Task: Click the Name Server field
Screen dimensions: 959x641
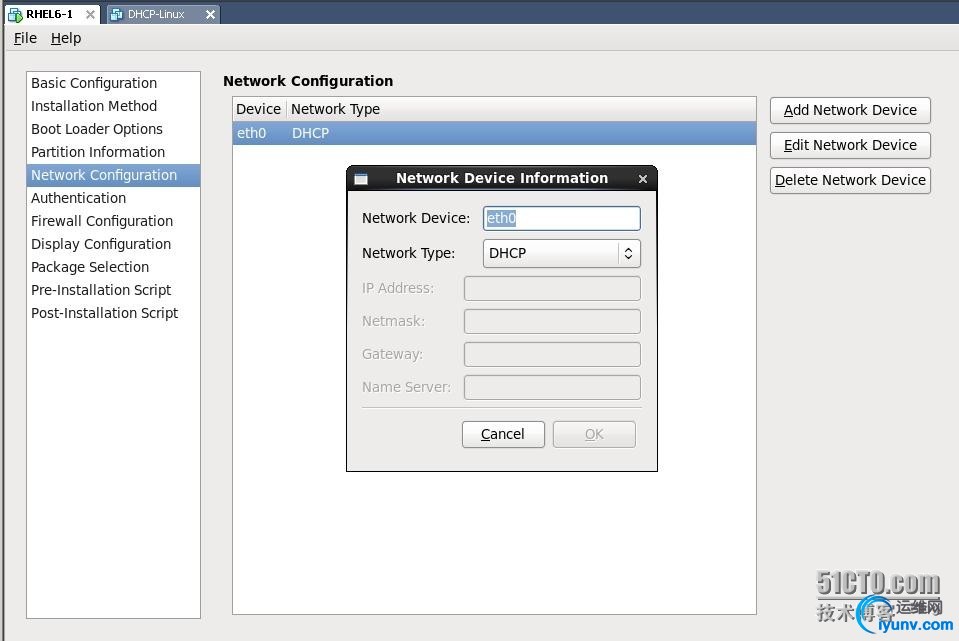Action: coord(552,387)
